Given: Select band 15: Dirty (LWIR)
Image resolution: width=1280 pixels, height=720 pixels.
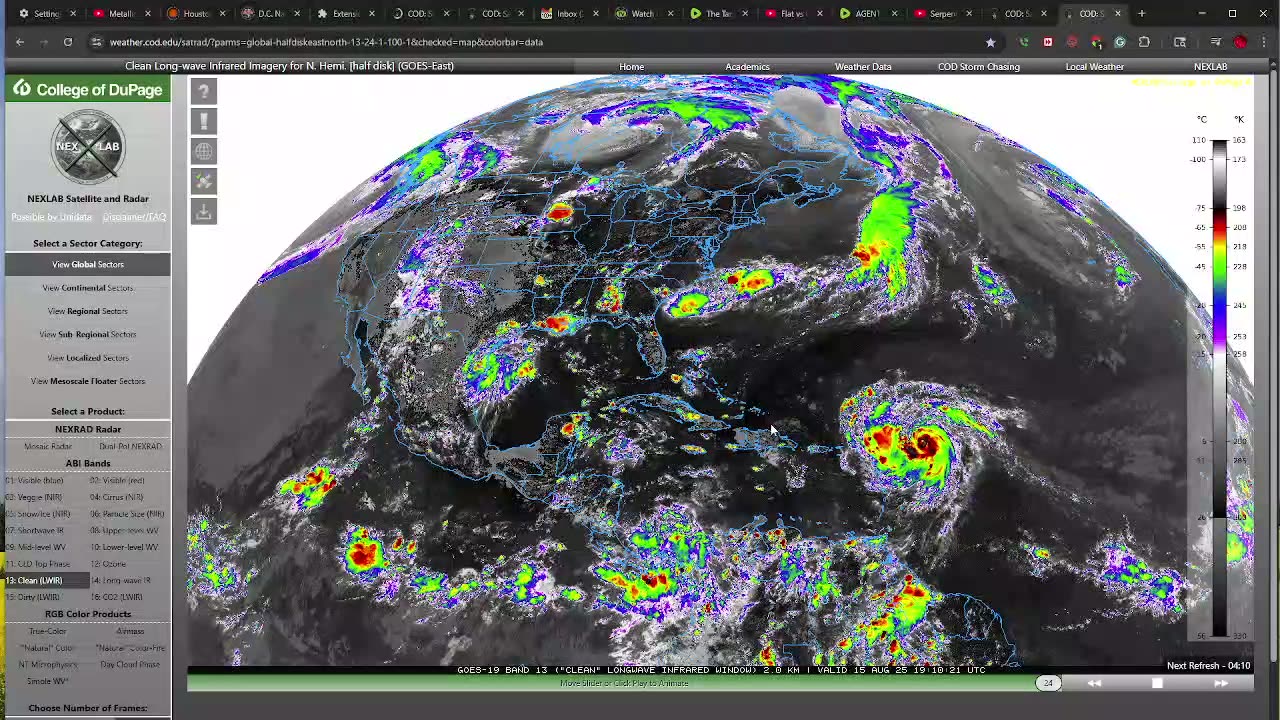Looking at the screenshot, I should 32,597.
